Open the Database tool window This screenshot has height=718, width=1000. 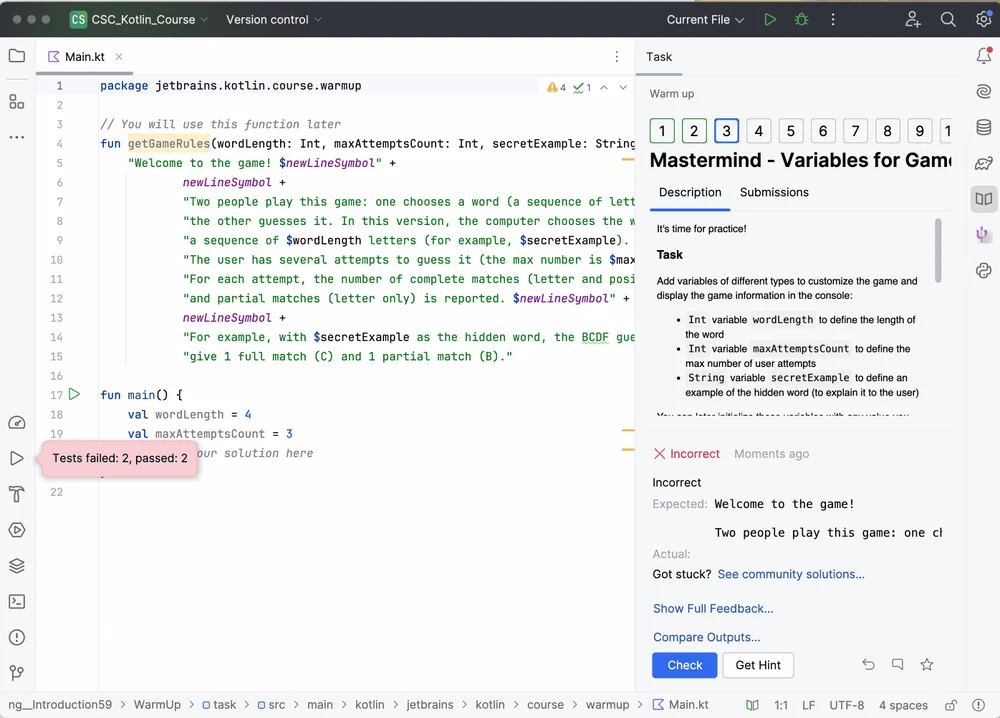(983, 128)
